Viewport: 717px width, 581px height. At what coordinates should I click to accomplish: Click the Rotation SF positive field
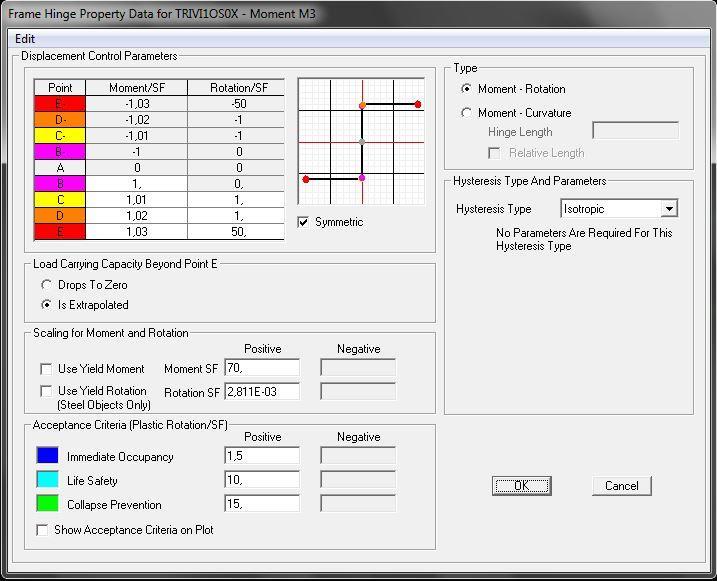tap(262, 391)
